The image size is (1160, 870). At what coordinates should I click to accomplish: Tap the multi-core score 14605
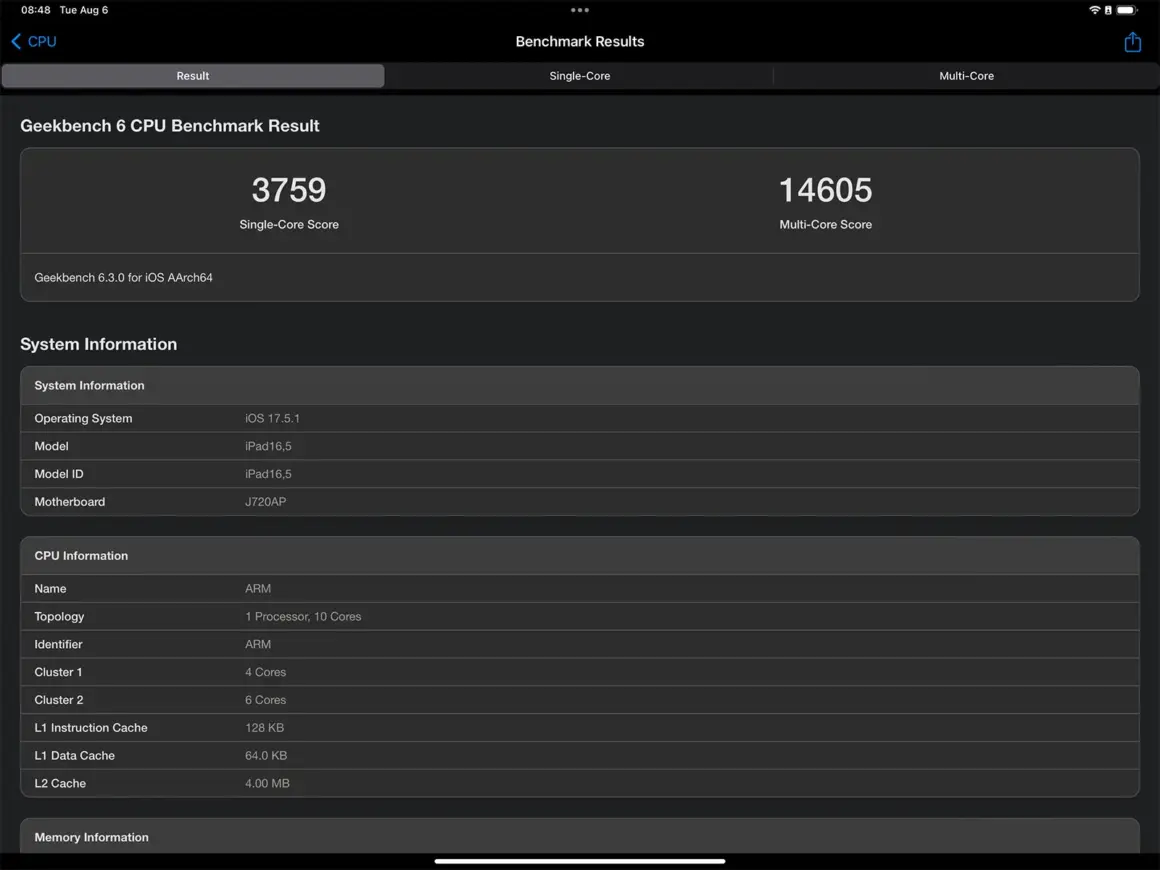tap(826, 190)
